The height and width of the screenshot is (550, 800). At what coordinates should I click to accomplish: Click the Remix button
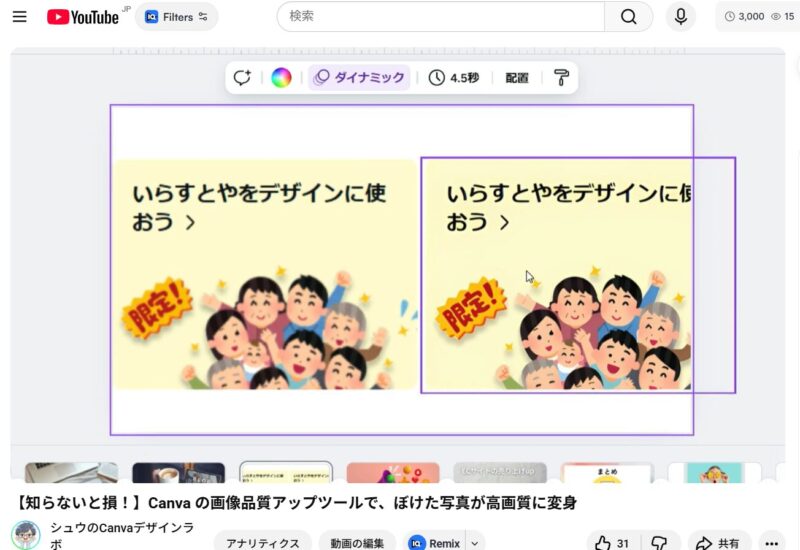434,543
